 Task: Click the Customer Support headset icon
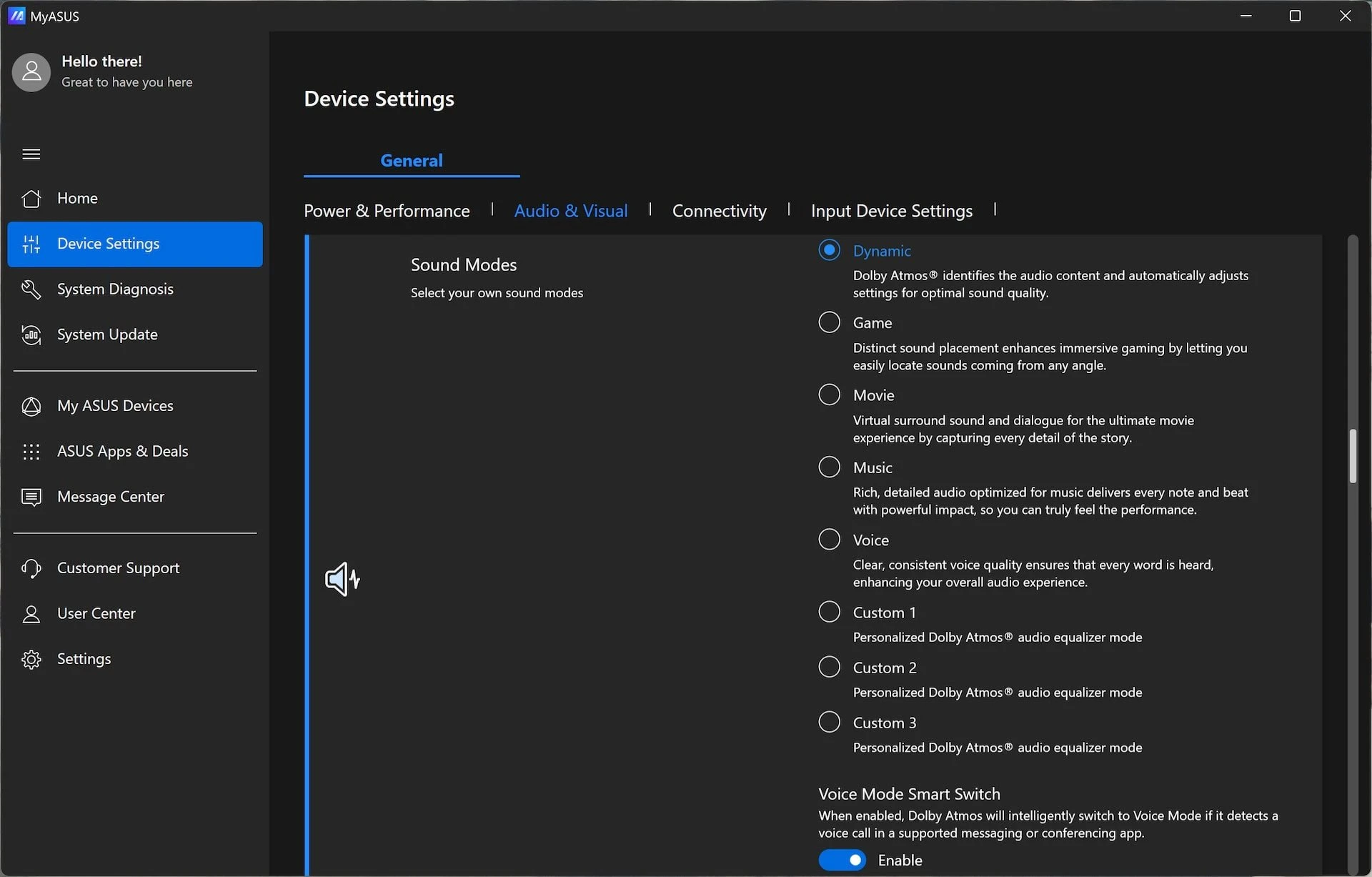(31, 568)
